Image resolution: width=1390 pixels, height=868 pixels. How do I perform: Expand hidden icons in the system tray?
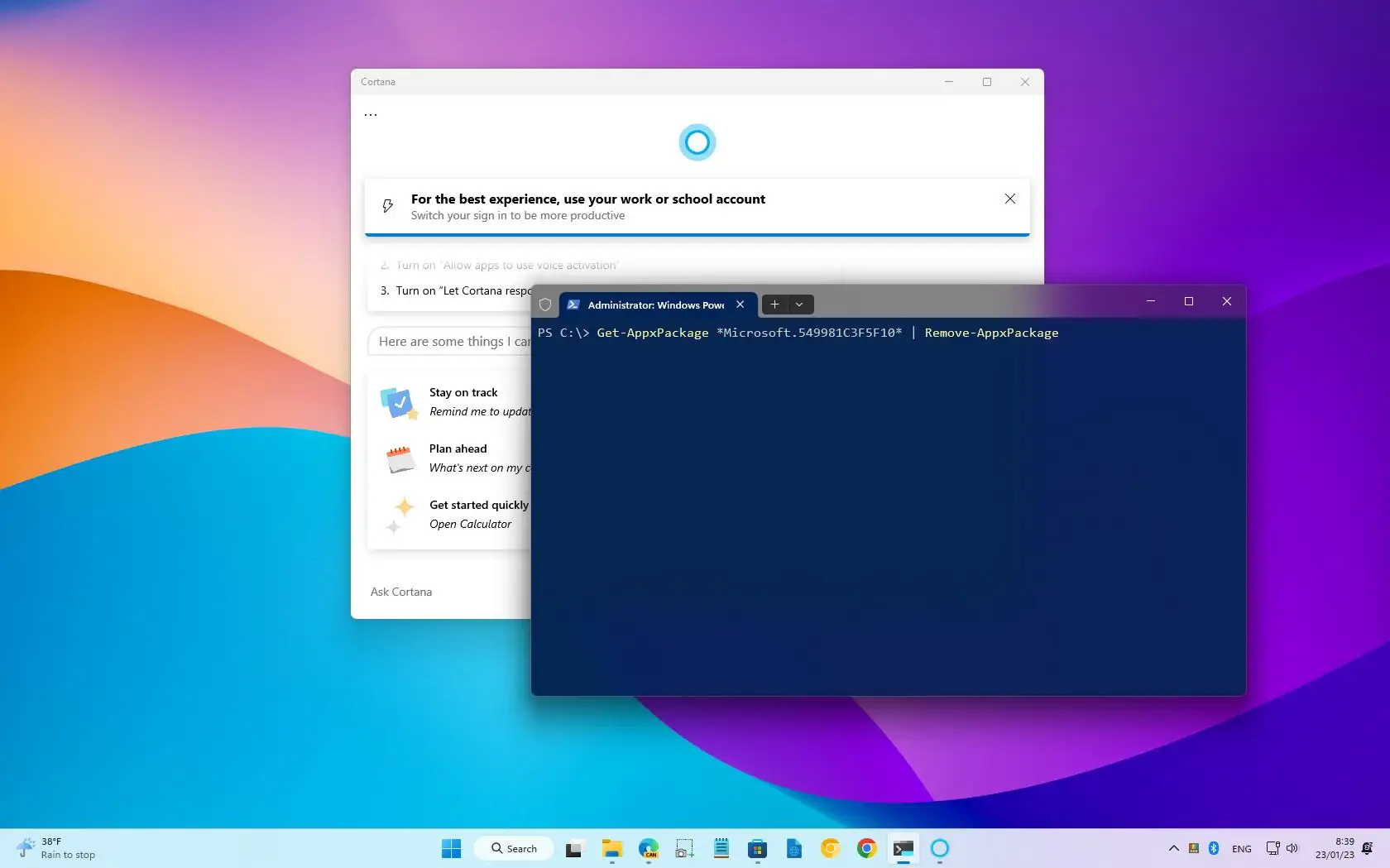pyautogui.click(x=1173, y=848)
